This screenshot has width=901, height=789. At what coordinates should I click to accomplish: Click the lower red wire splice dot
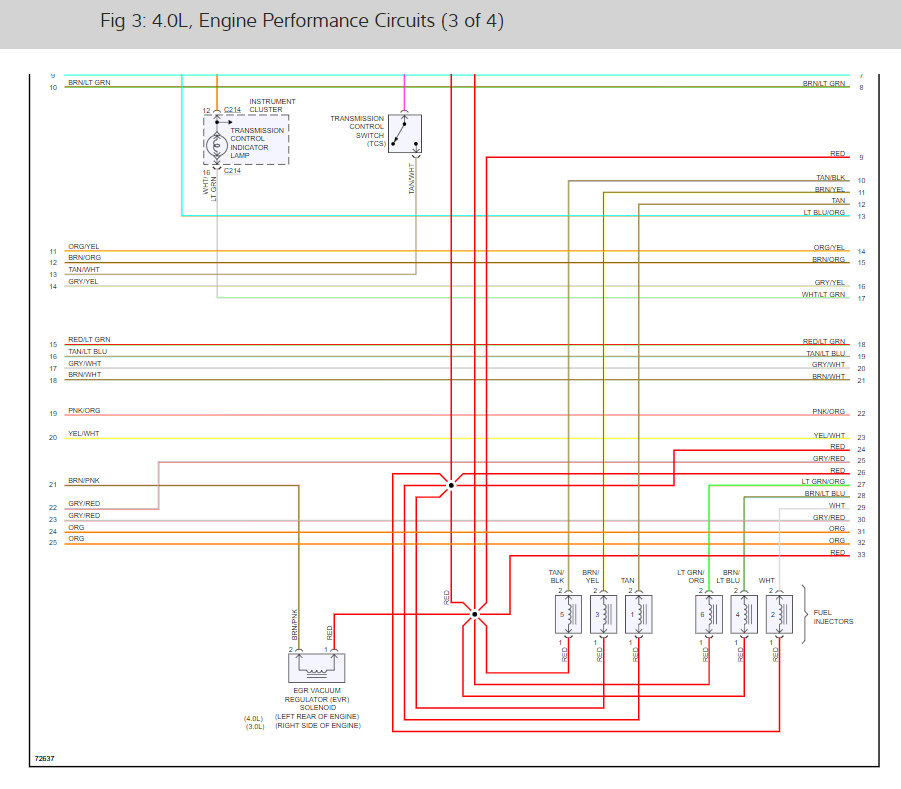[x=475, y=614]
